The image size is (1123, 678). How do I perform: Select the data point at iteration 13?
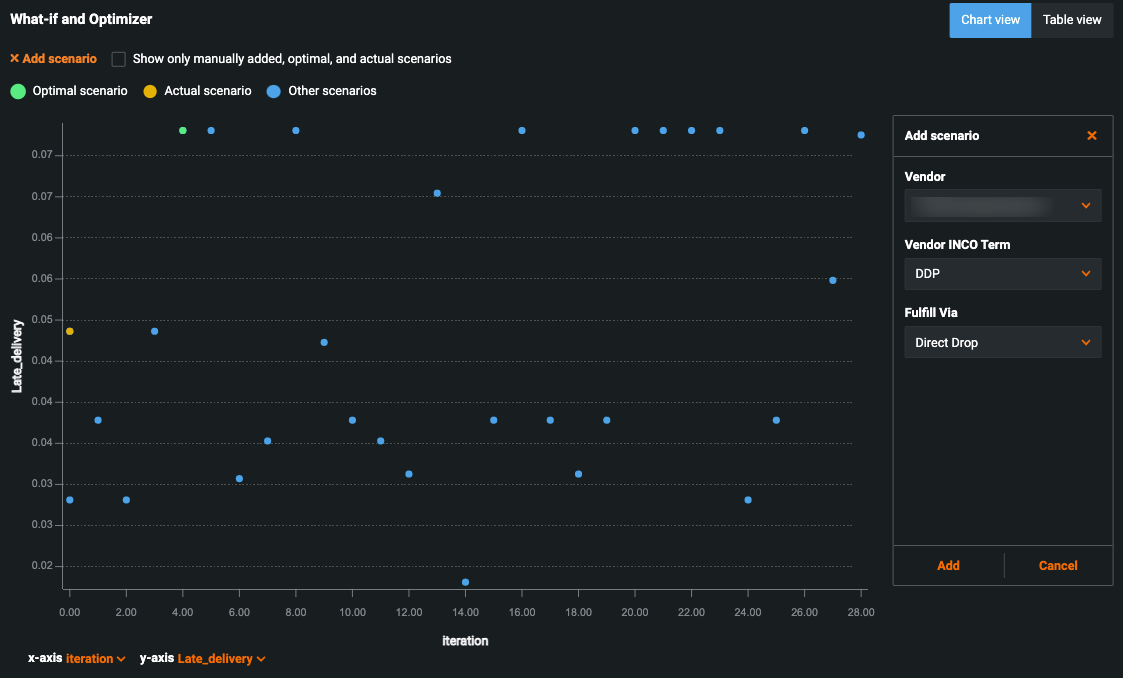coord(437,193)
